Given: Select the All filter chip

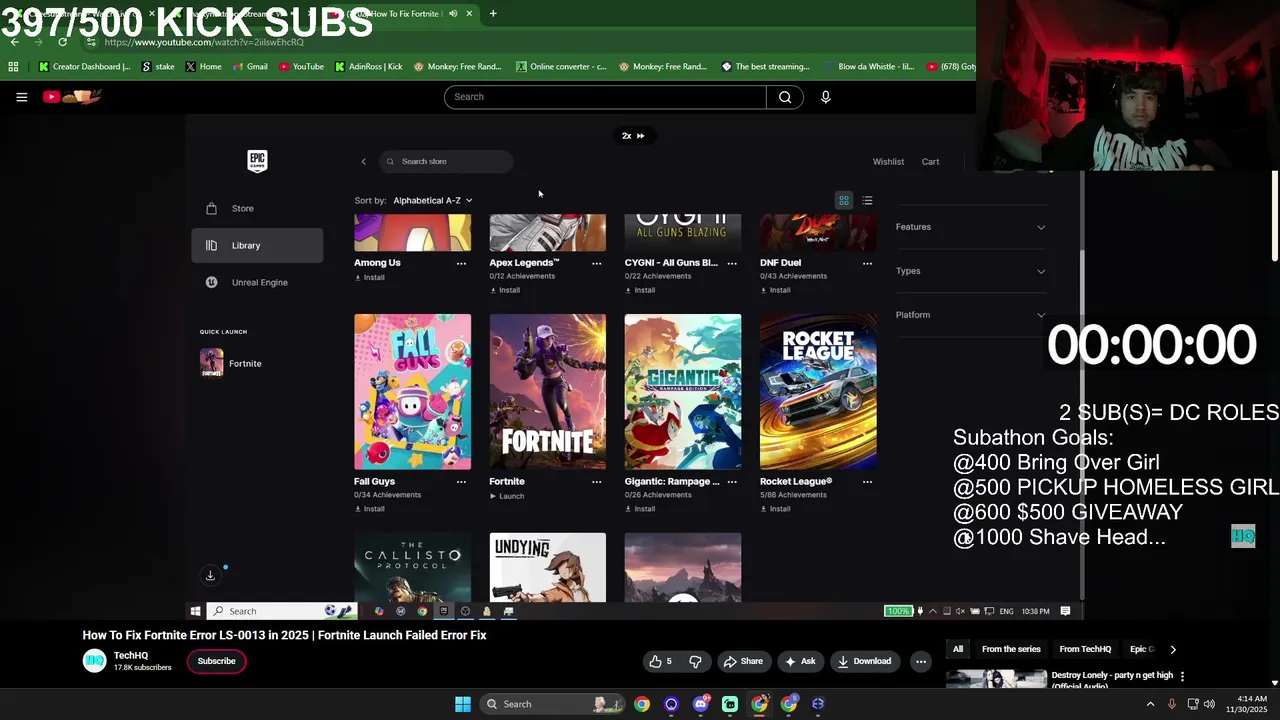Looking at the screenshot, I should click(x=958, y=649).
